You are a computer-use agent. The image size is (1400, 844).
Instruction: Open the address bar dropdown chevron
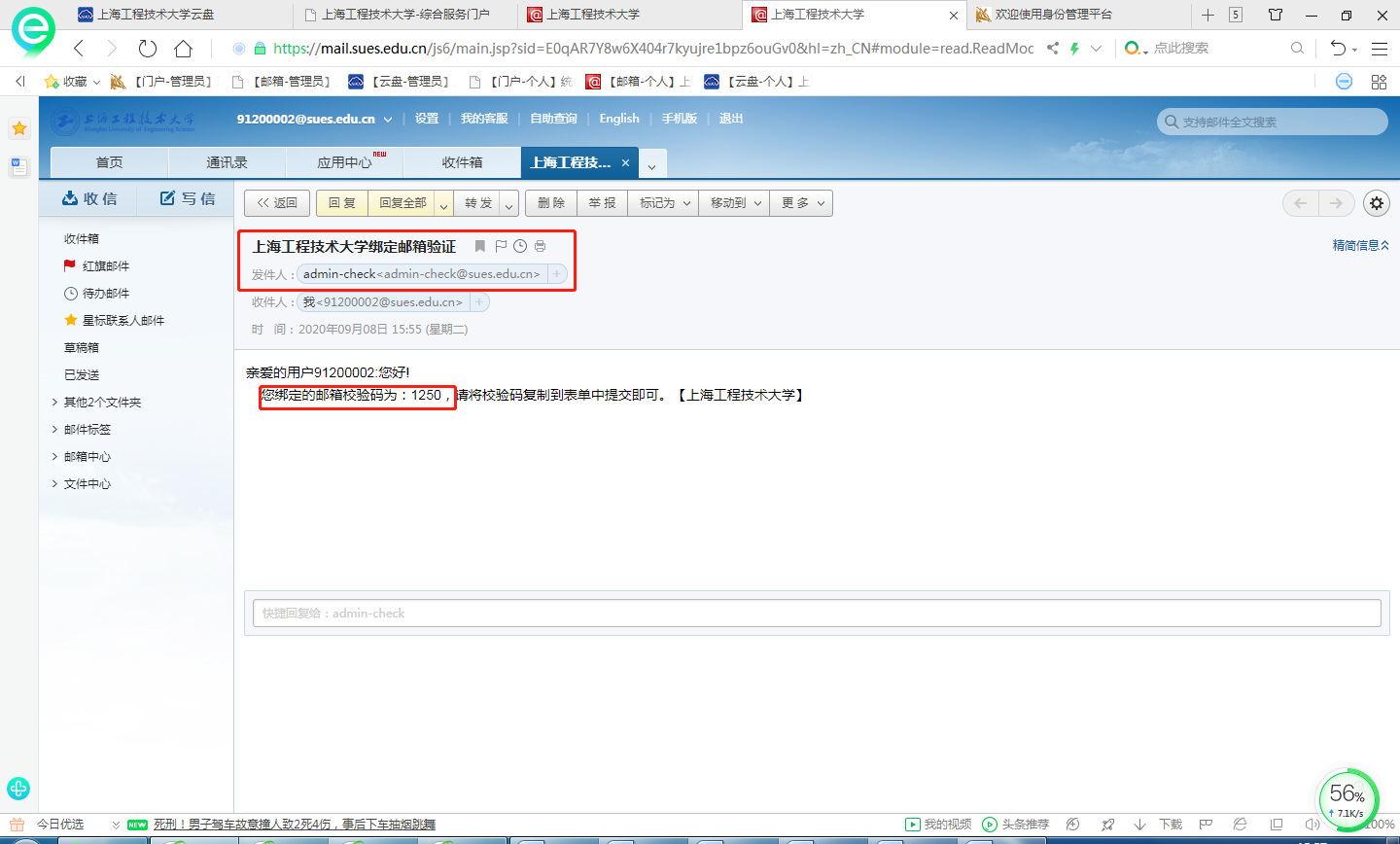point(1096,49)
